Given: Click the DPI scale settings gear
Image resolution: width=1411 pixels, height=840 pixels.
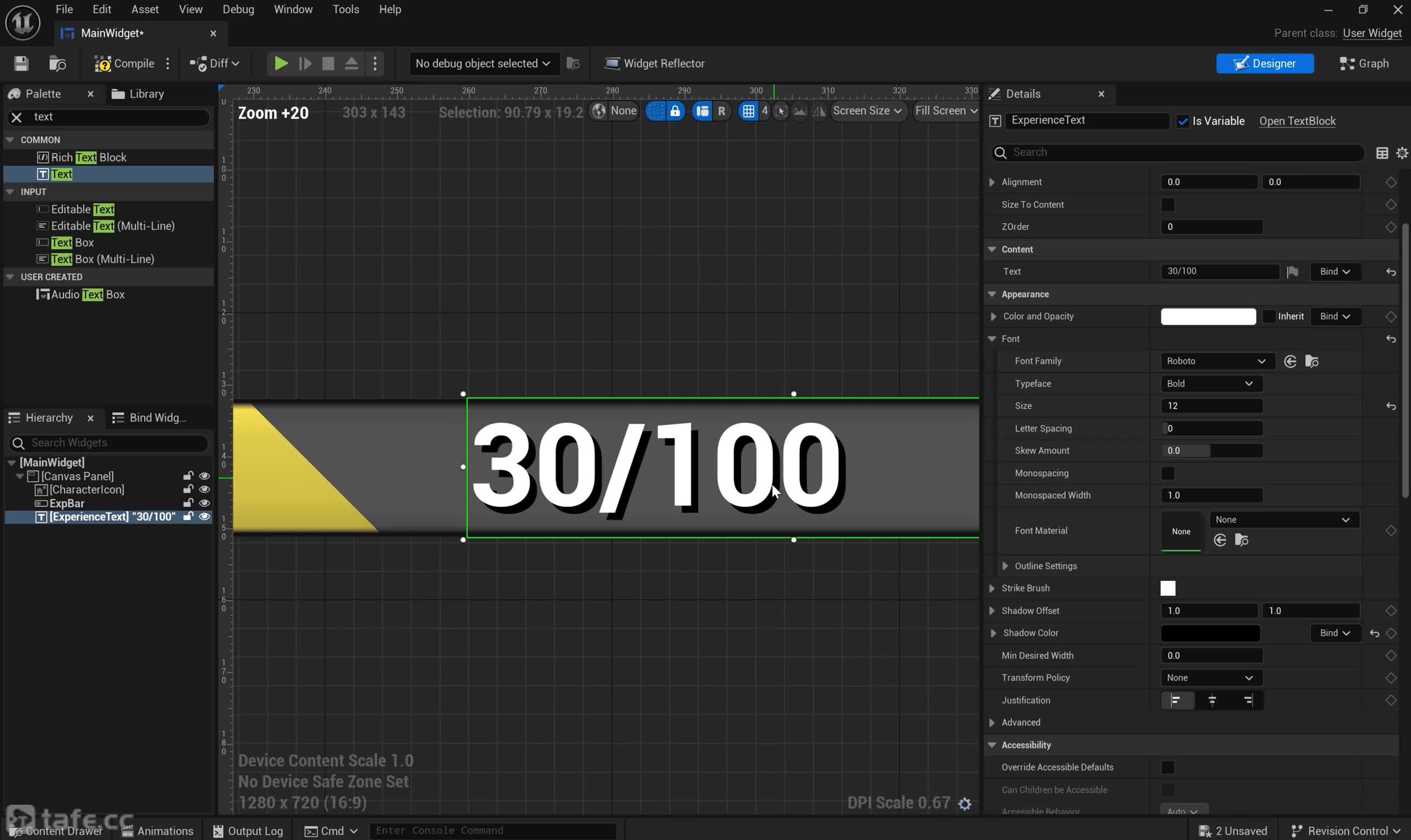Looking at the screenshot, I should 965,803.
